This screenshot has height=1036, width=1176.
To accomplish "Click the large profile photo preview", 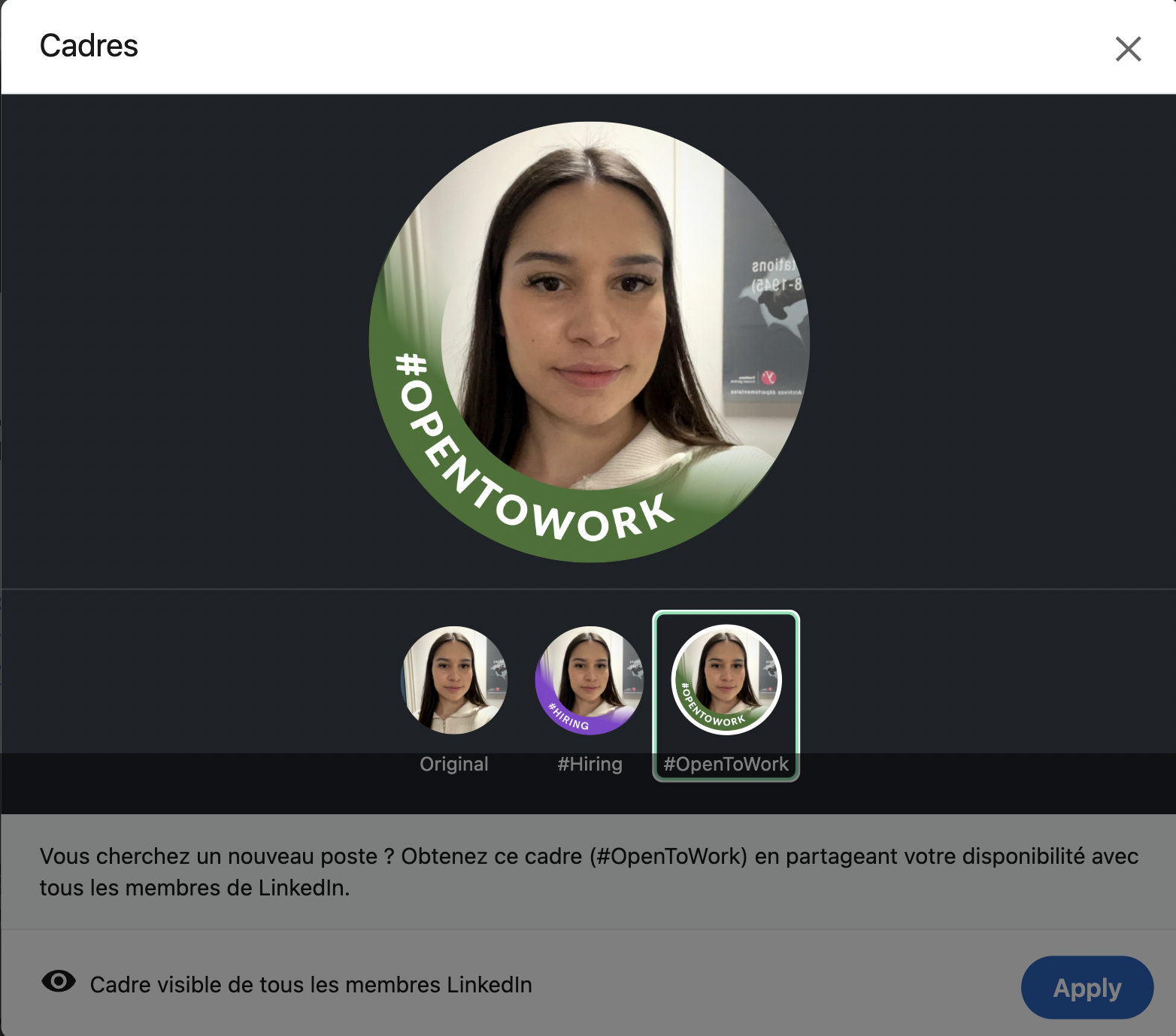I will pyautogui.click(x=589, y=342).
